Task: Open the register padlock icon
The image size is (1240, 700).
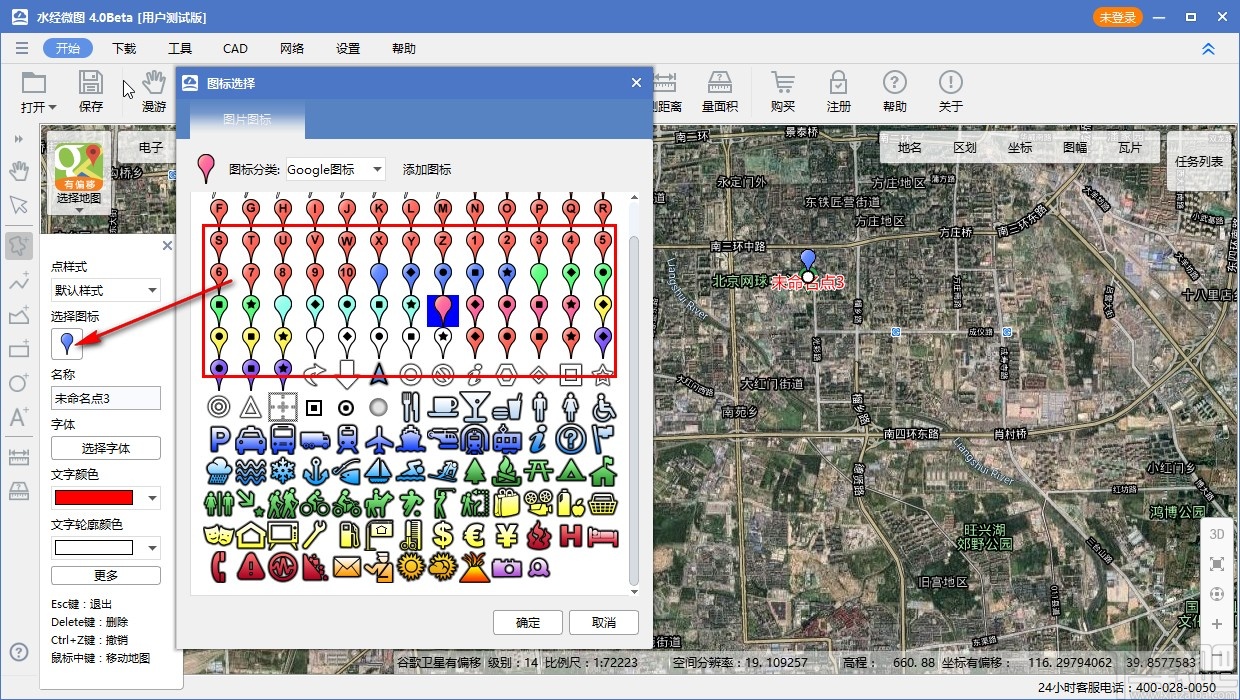Action: [839, 92]
